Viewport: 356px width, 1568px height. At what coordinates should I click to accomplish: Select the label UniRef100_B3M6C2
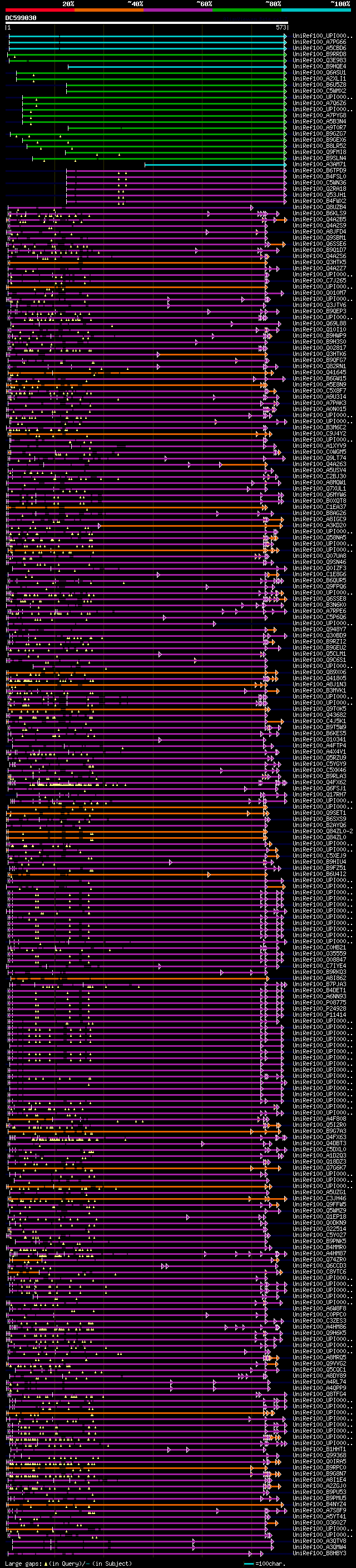coord(319,427)
